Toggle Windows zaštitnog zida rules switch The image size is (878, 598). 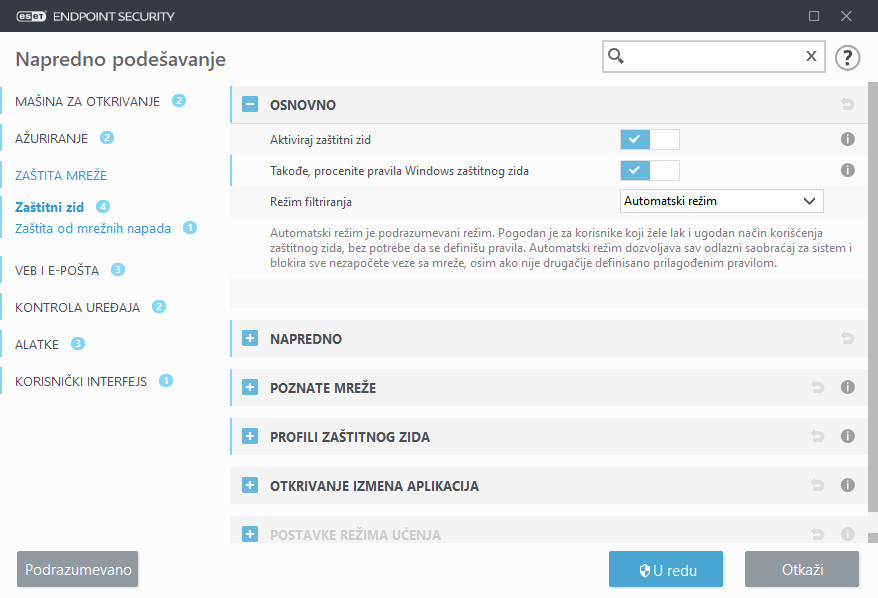click(650, 170)
